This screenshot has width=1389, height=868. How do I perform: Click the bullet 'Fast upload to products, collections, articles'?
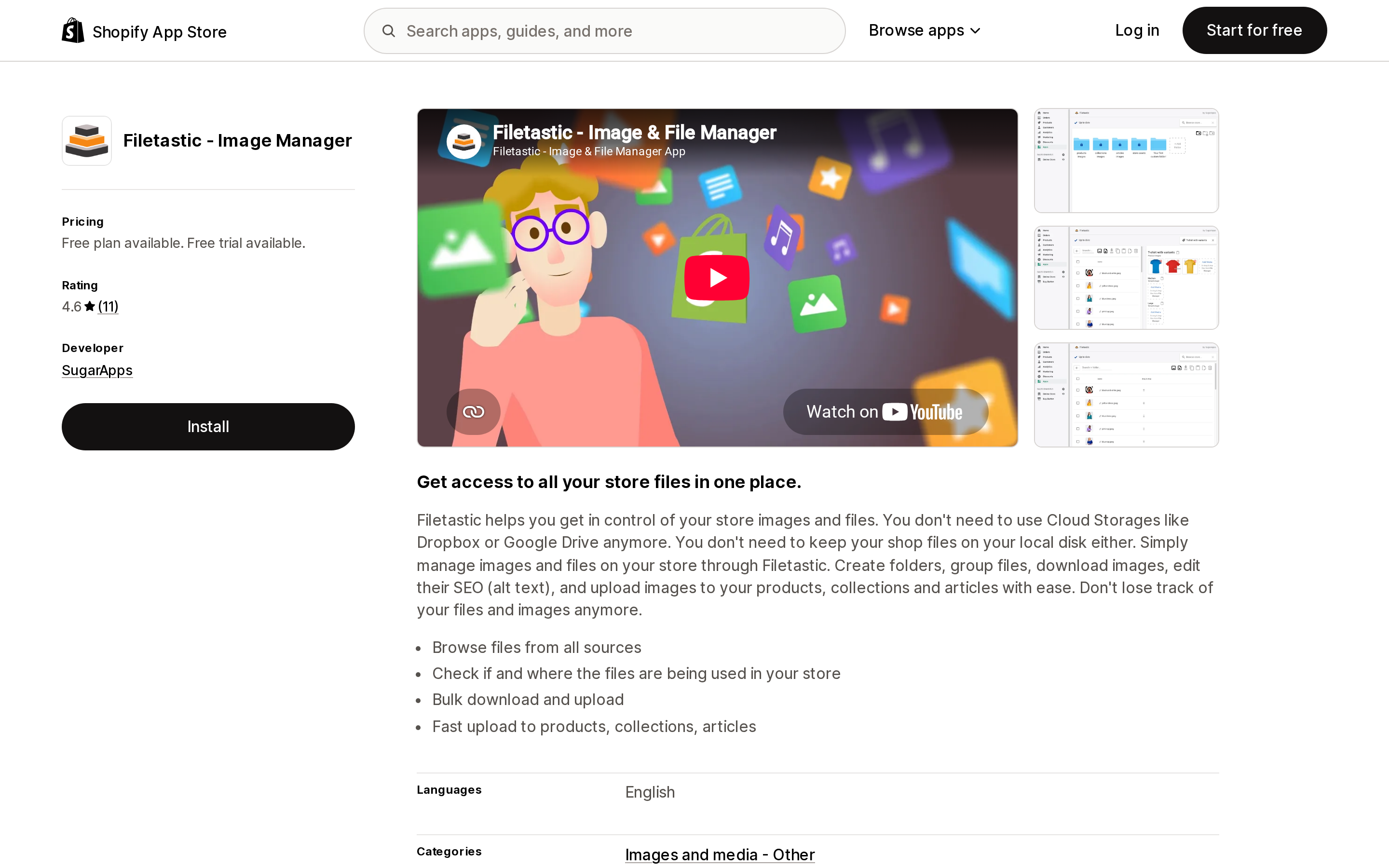[594, 727]
